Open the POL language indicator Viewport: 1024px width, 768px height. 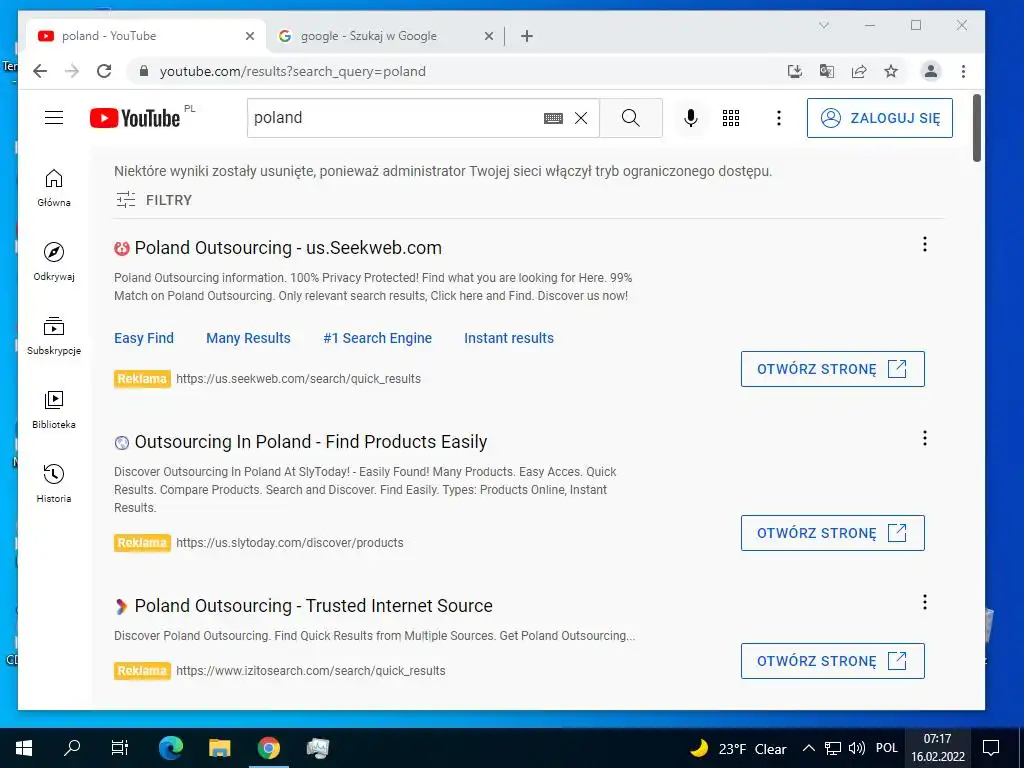pos(887,748)
